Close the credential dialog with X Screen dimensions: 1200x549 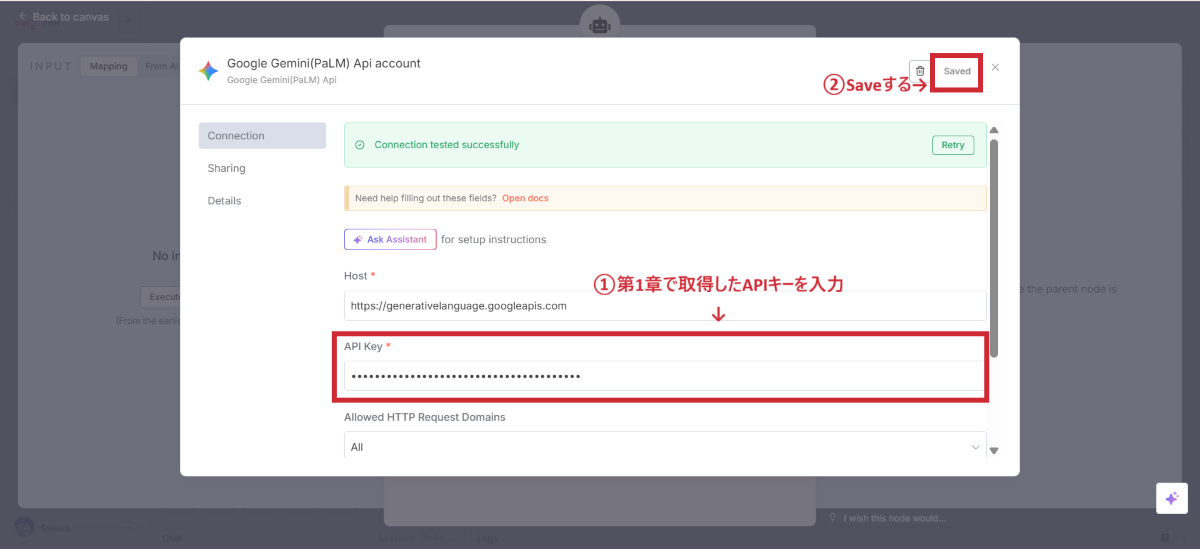[x=995, y=68]
